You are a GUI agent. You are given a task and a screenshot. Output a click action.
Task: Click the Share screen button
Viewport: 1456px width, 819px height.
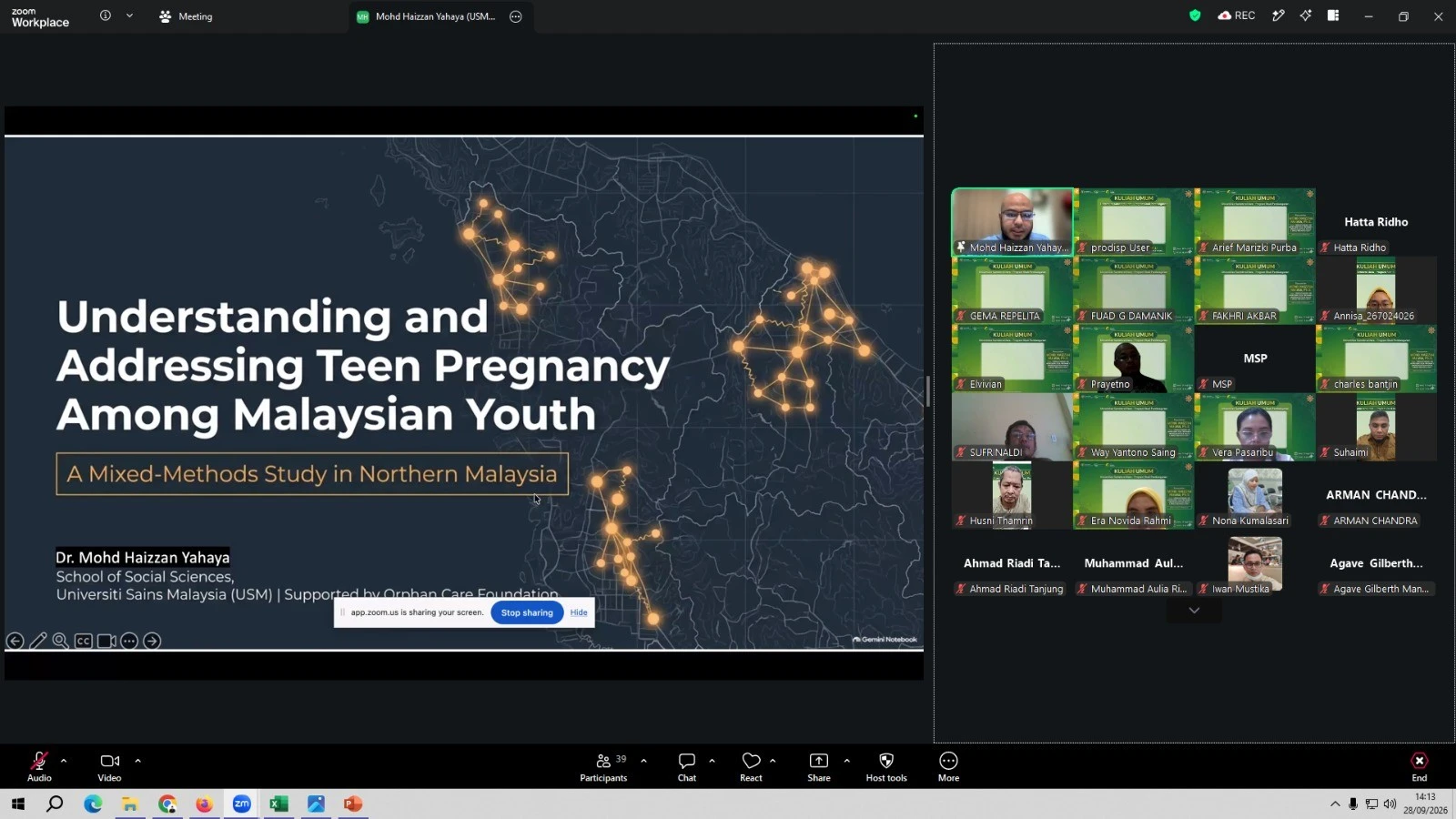coord(819,766)
